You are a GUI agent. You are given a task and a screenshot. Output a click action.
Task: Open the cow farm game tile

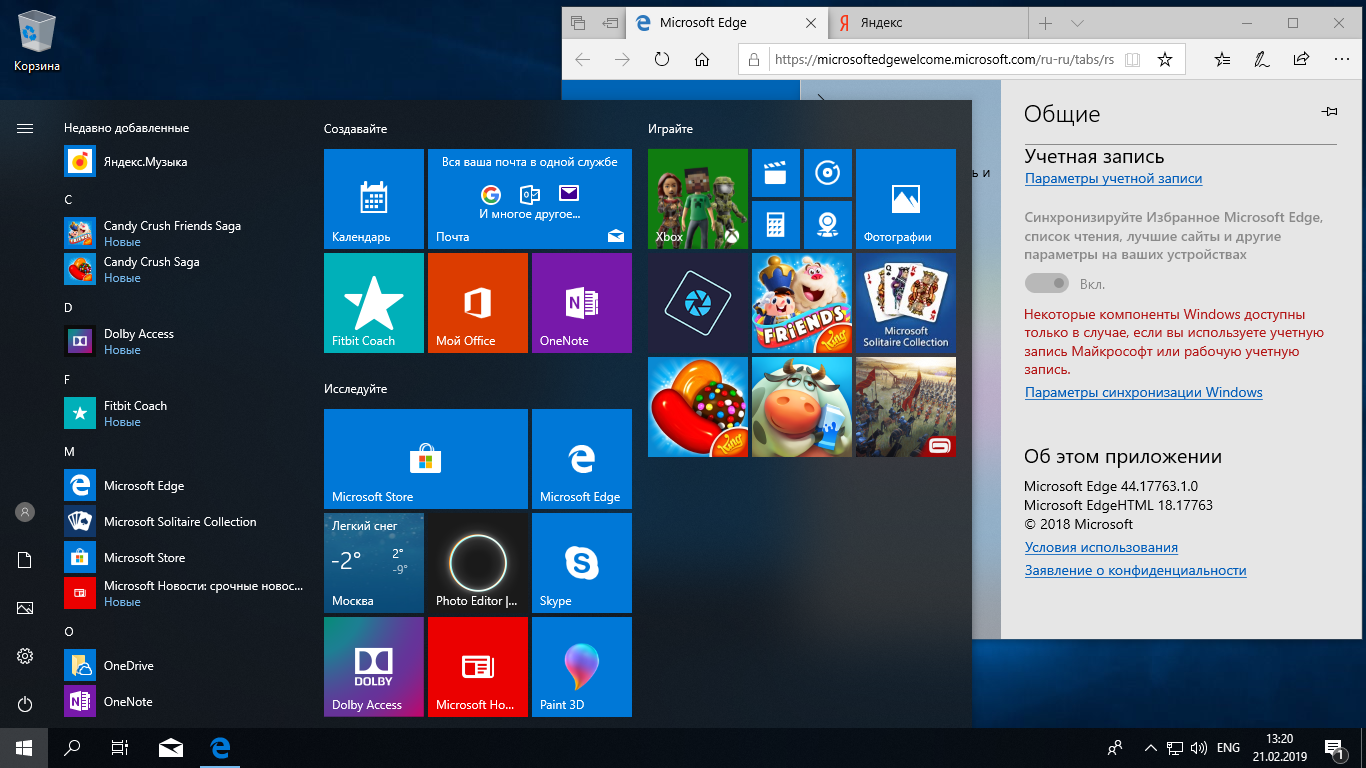pos(802,407)
